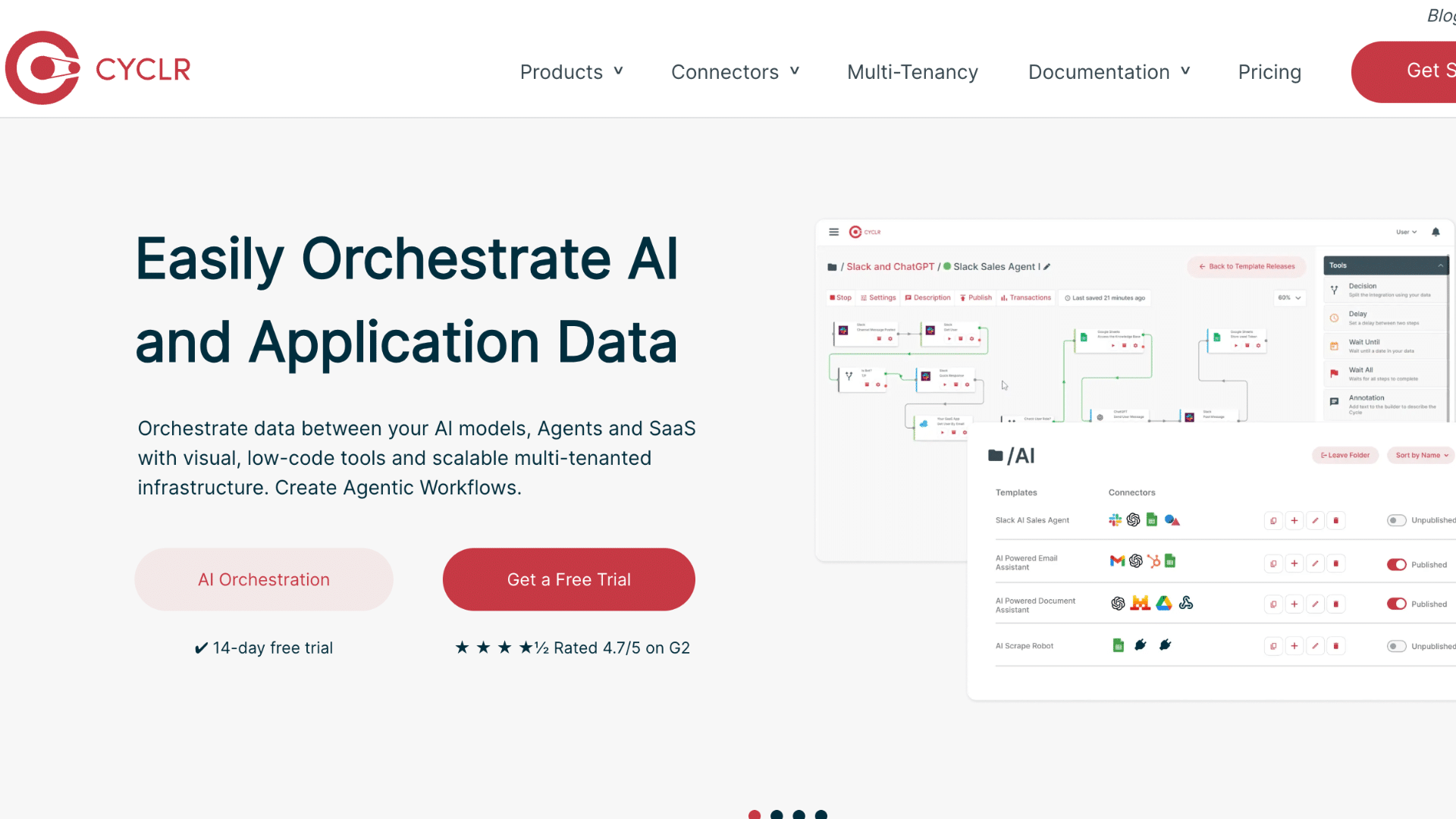Publish the Slack AI Sales Agent template
The width and height of the screenshot is (1456, 819).
click(1398, 520)
